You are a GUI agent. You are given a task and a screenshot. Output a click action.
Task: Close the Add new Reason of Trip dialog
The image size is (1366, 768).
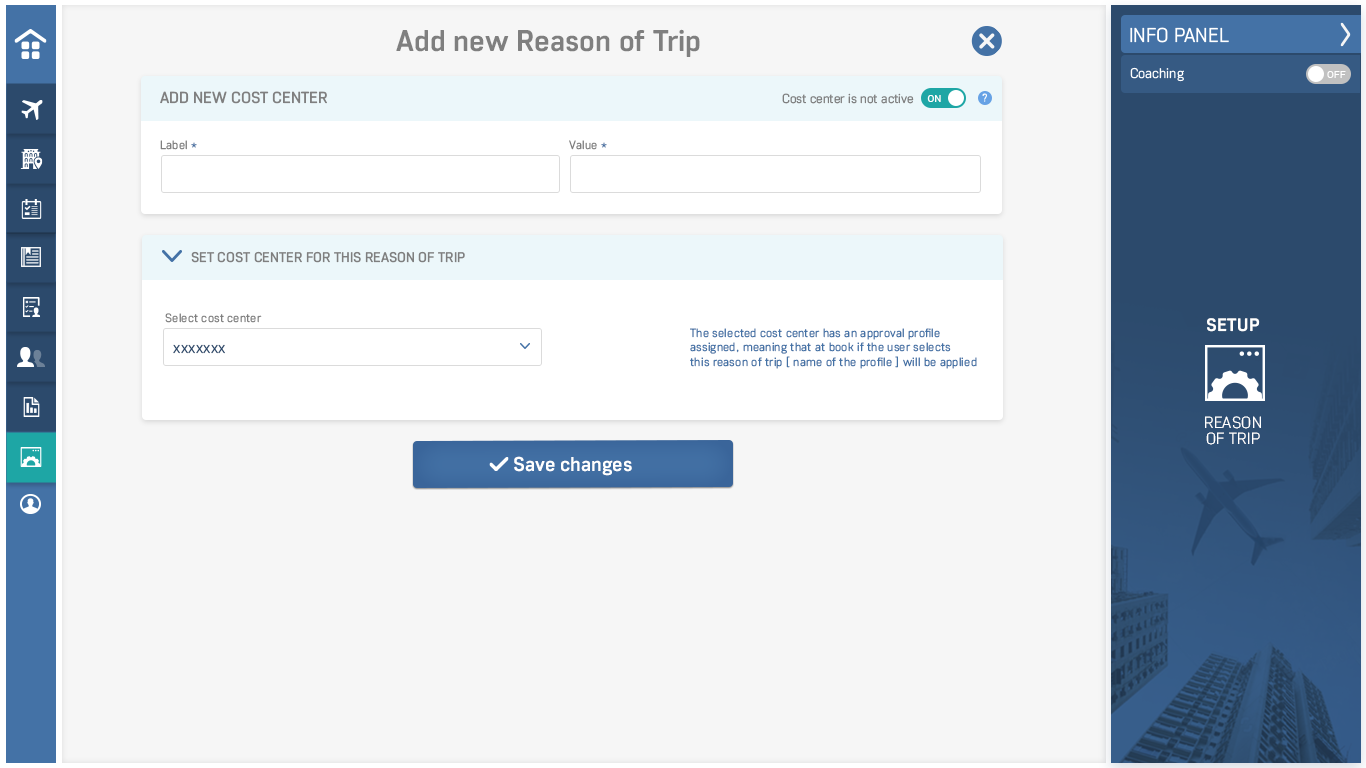pyautogui.click(x=986, y=41)
